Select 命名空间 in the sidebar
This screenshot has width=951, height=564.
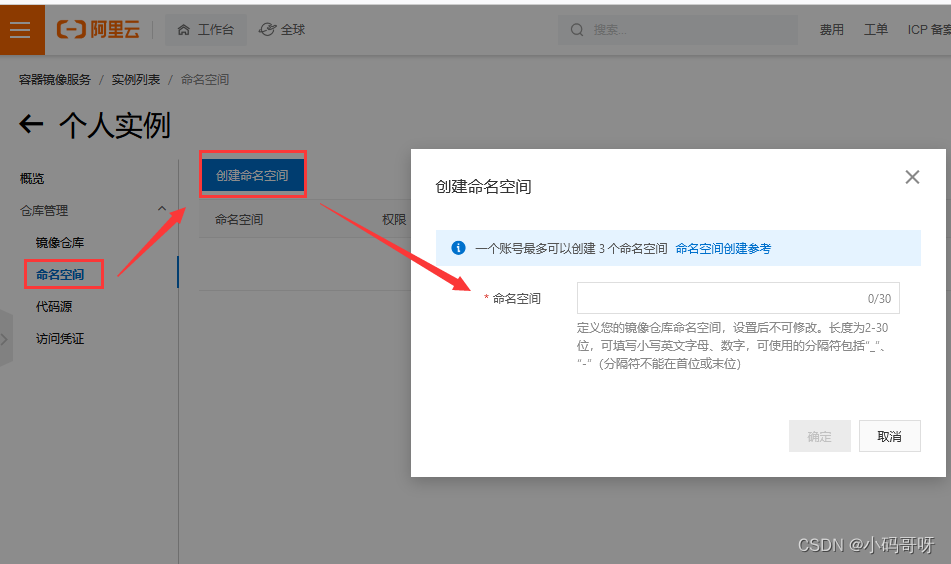(x=60, y=275)
